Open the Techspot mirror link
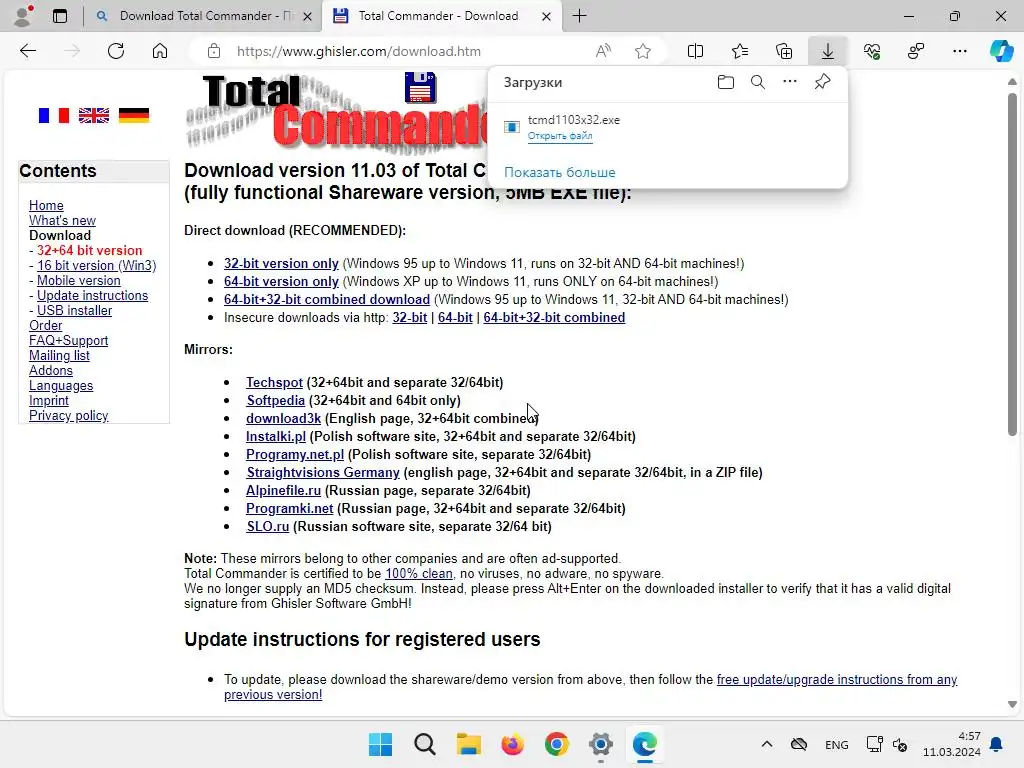Image resolution: width=1024 pixels, height=768 pixels. click(x=274, y=382)
